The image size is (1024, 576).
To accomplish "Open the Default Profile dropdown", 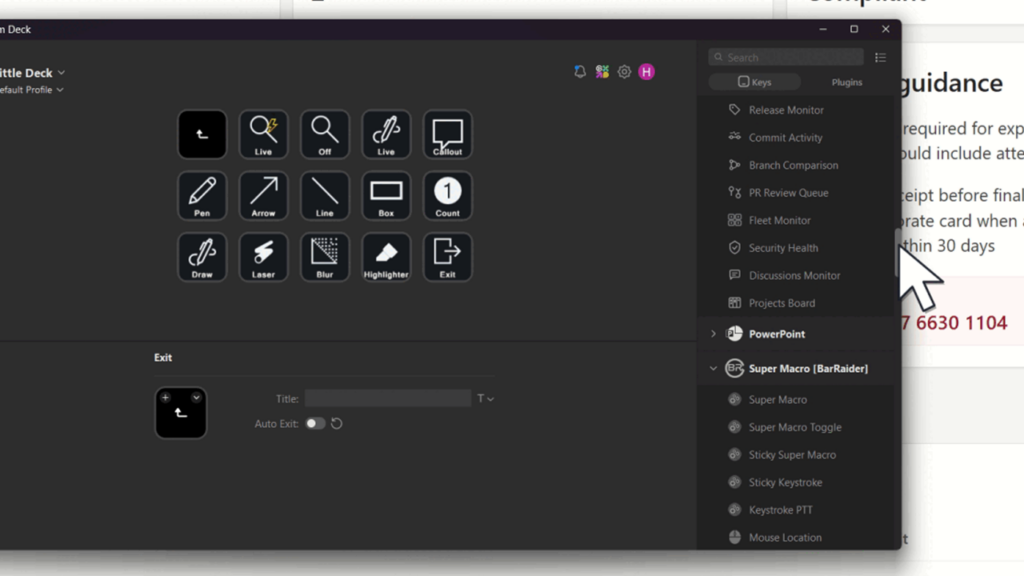I will (31, 89).
